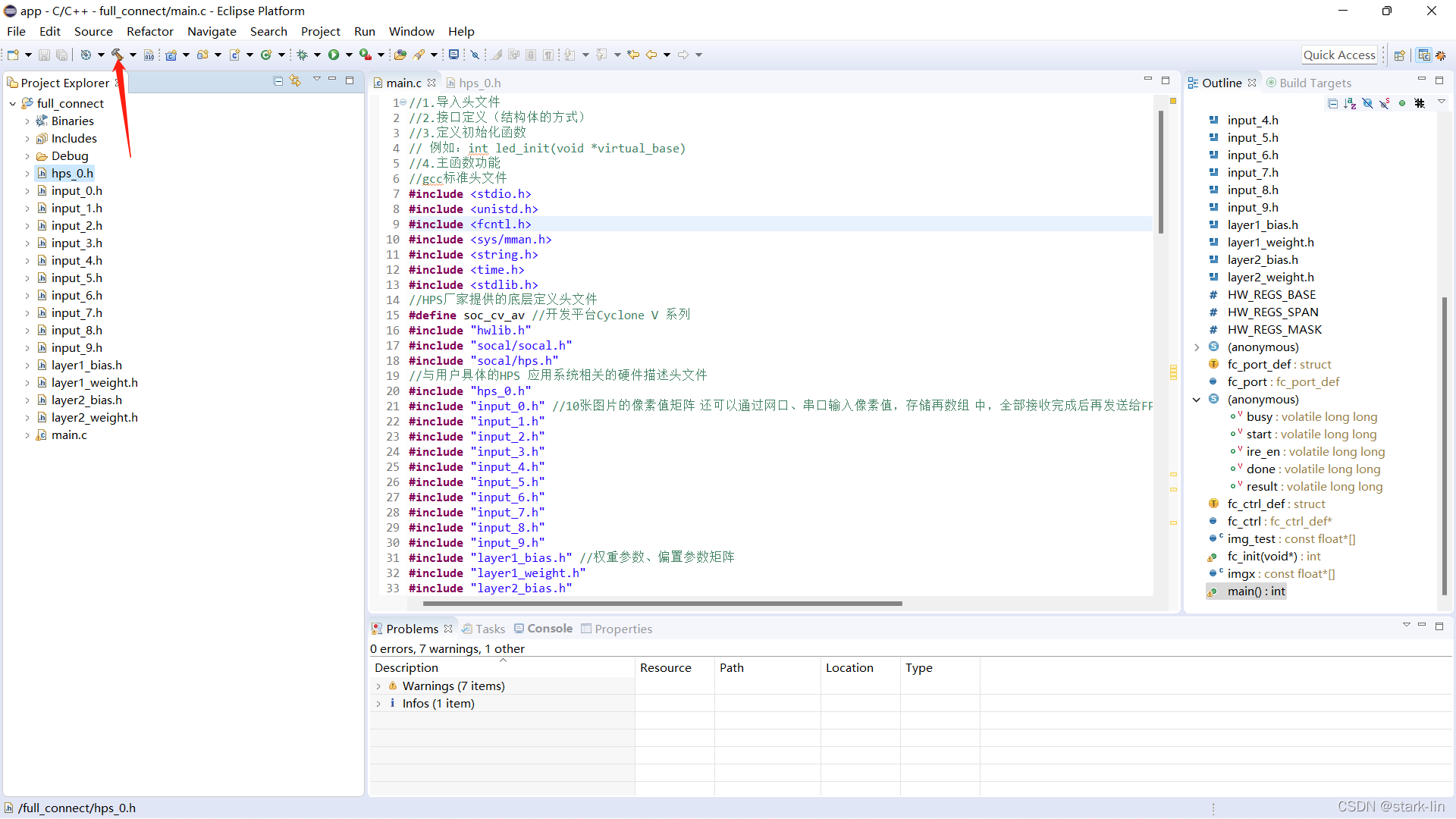Expand the Debug folder in project tree

click(27, 156)
